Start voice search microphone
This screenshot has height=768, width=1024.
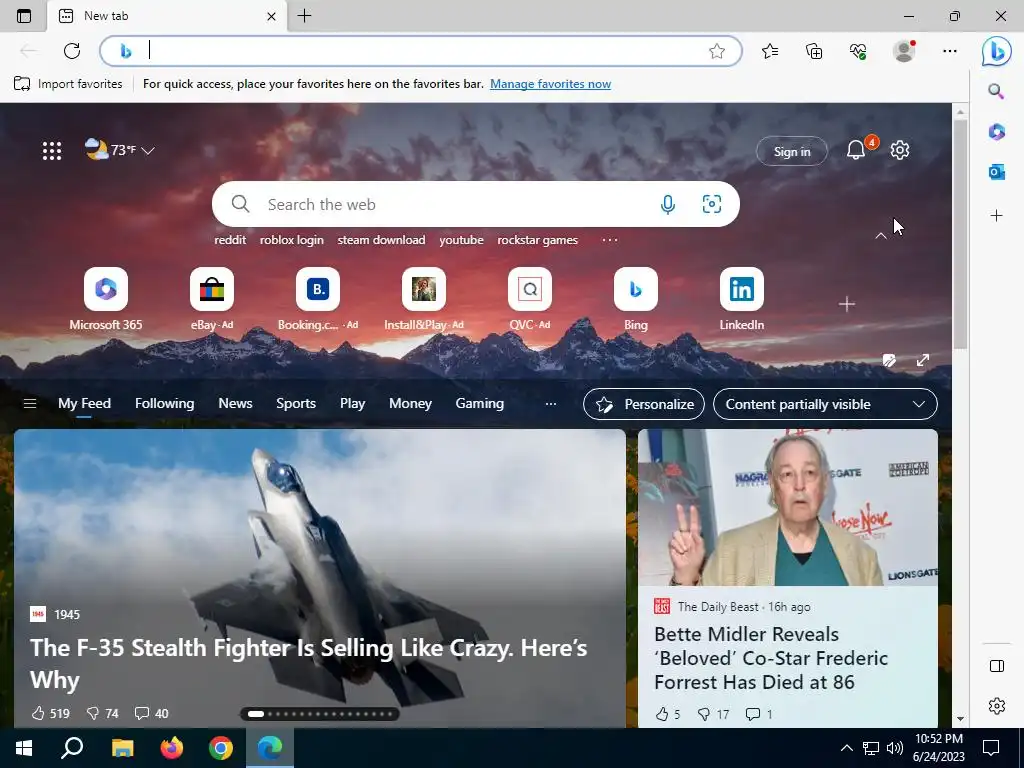[667, 204]
